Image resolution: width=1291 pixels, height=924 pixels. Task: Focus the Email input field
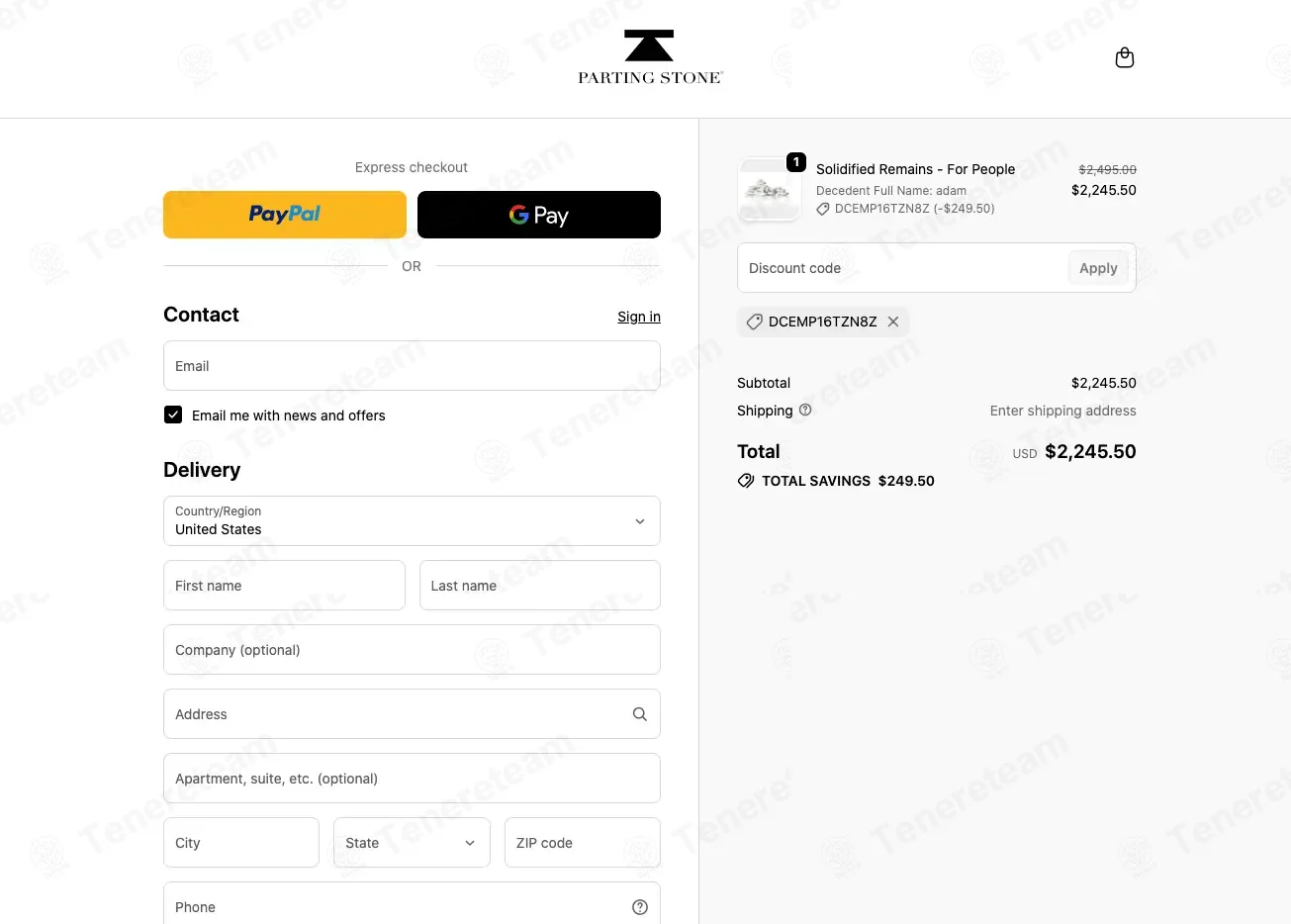(412, 366)
